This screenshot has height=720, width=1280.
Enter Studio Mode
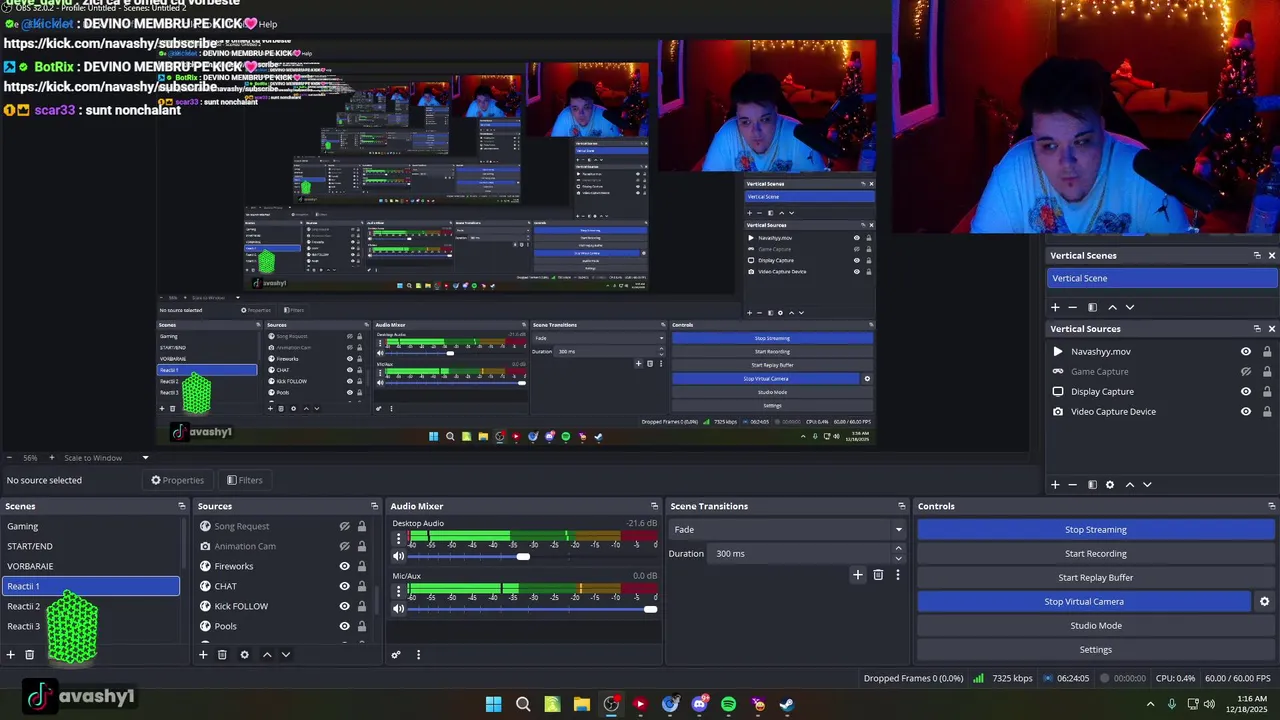[1095, 626]
